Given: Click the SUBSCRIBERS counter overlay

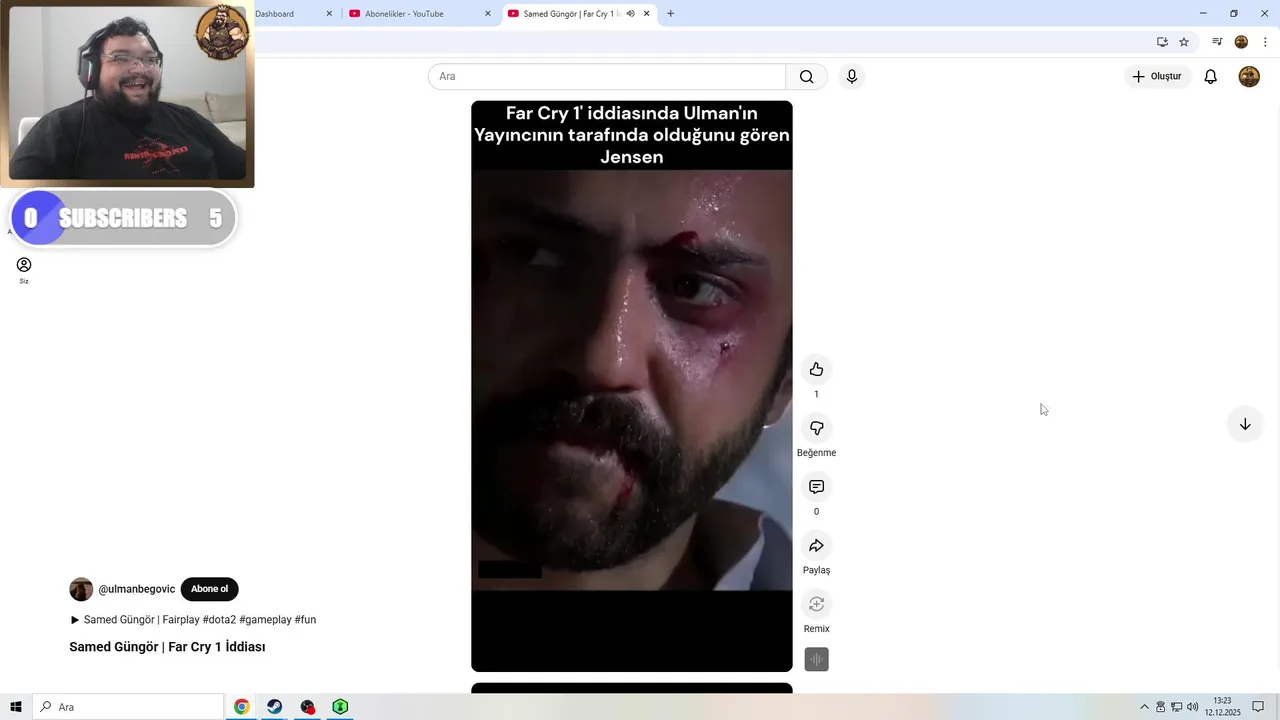Looking at the screenshot, I should [124, 218].
